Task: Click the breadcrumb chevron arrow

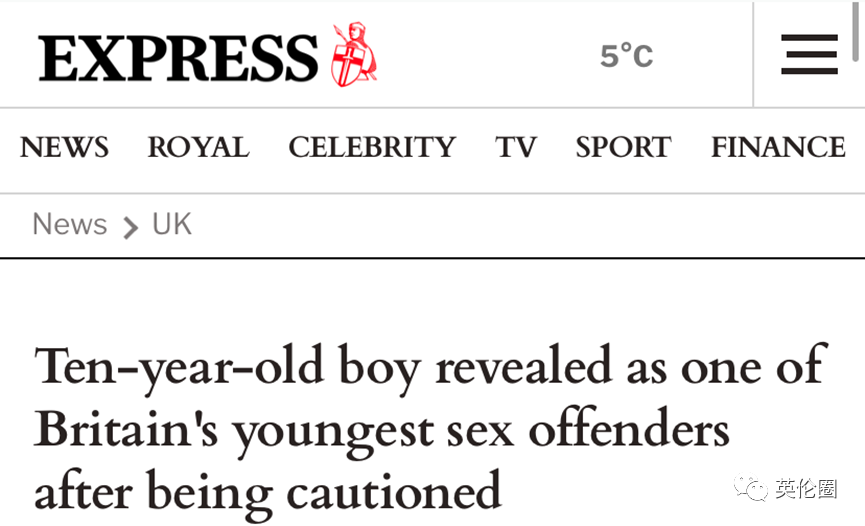Action: click(130, 227)
